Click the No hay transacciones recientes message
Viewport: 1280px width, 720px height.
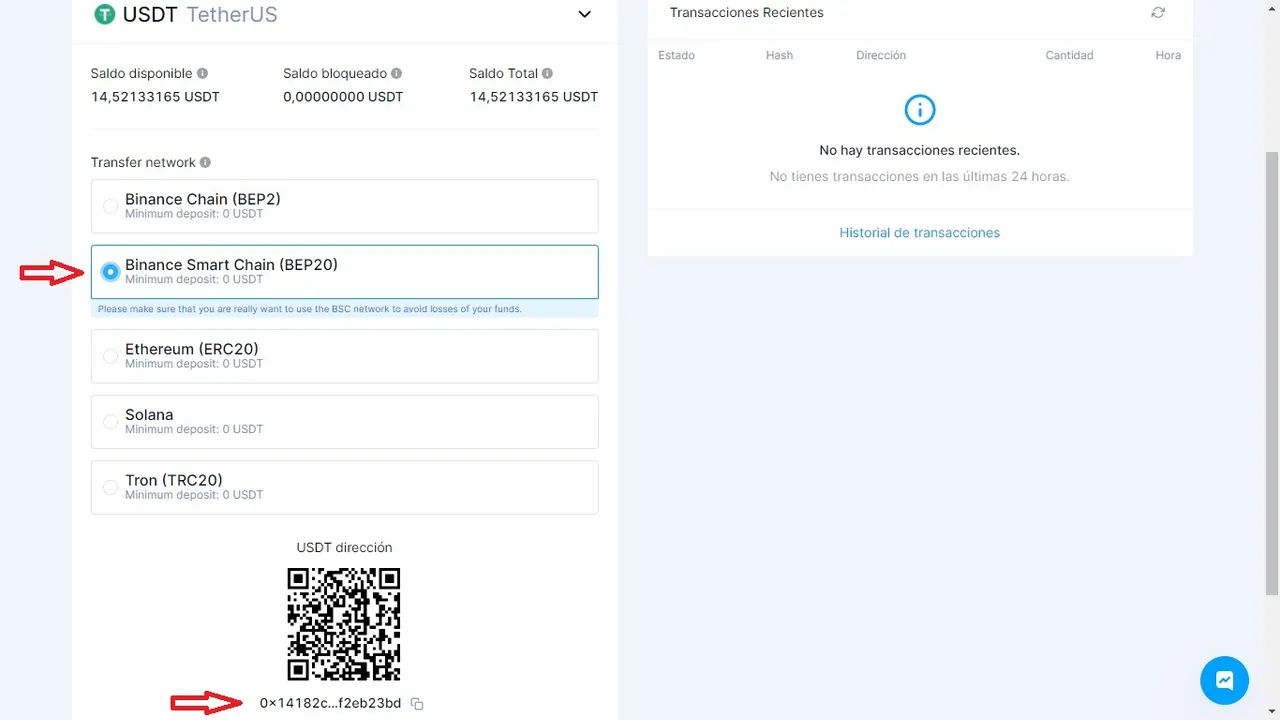point(919,151)
